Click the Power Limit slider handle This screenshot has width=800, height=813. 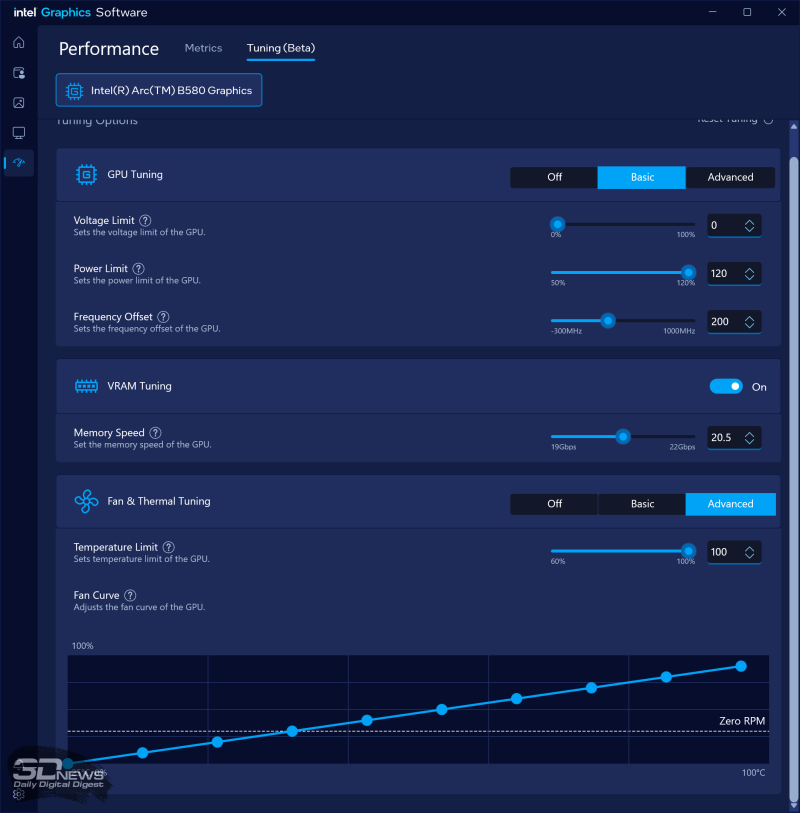coord(688,272)
